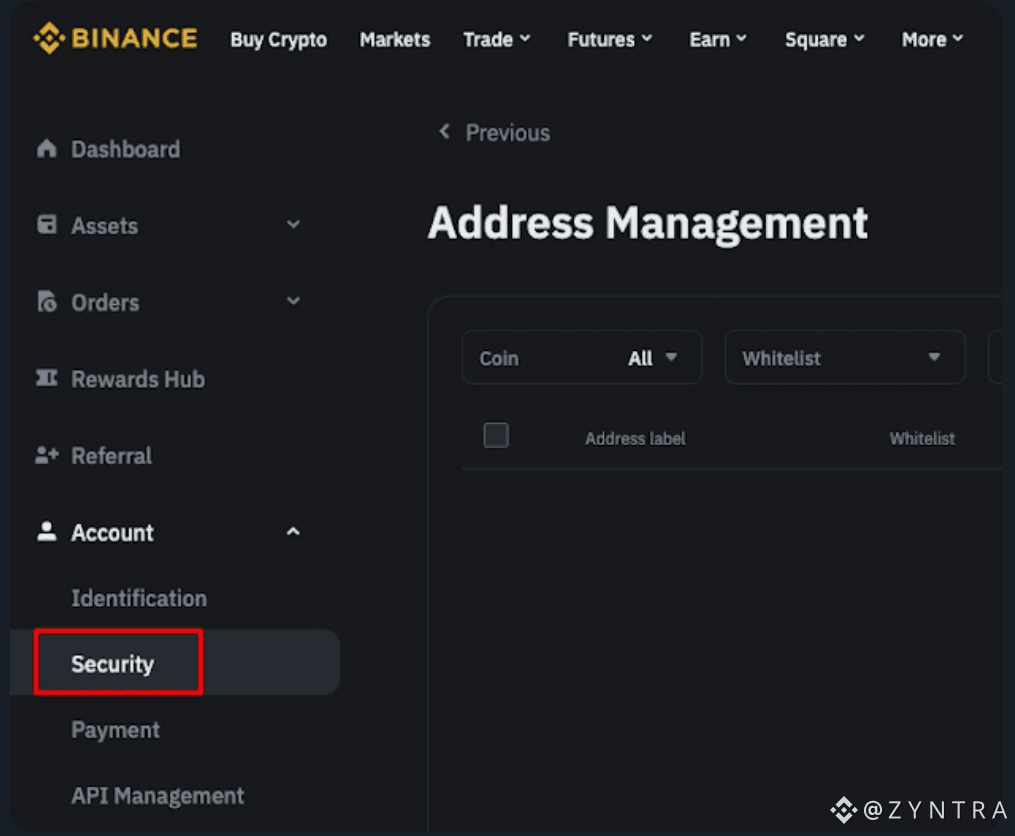Expand the Orders sidebar section
Image resolution: width=1015 pixels, height=836 pixels.
pos(293,301)
